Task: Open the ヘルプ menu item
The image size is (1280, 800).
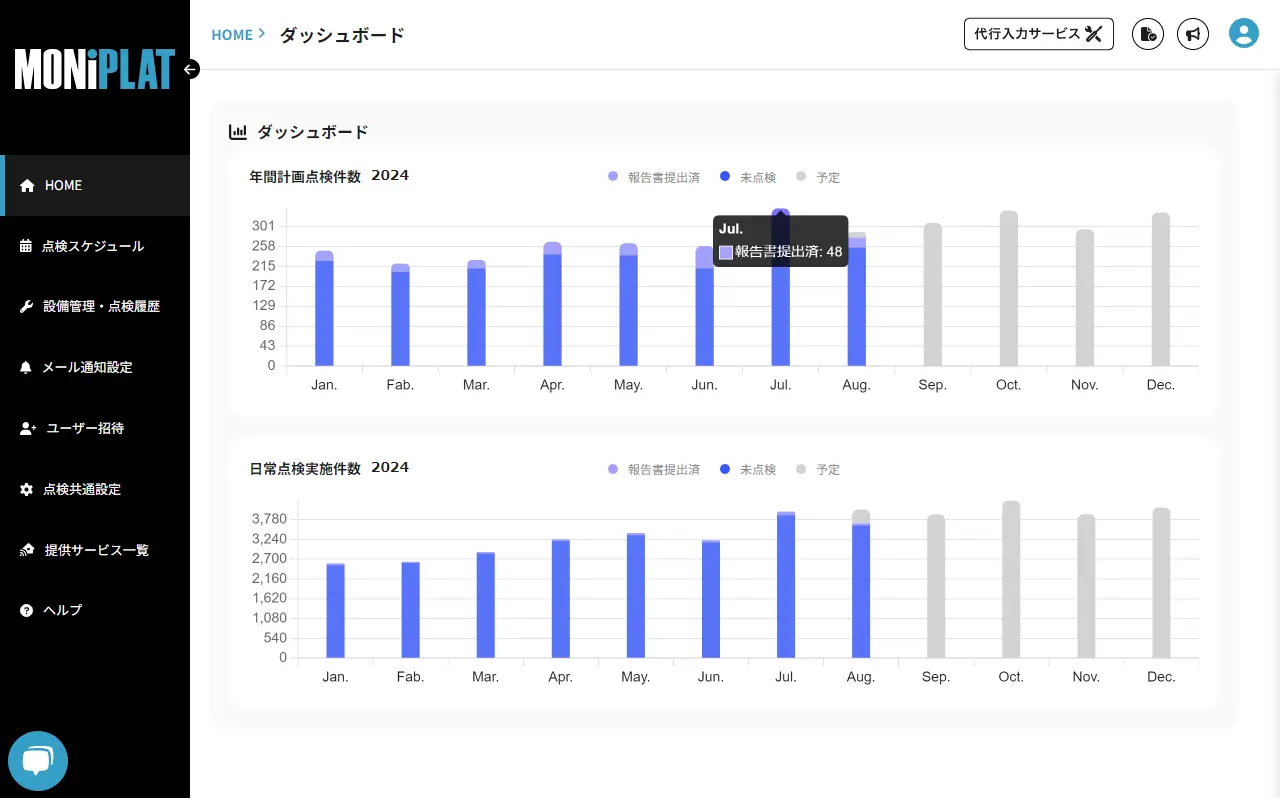Action: (62, 610)
